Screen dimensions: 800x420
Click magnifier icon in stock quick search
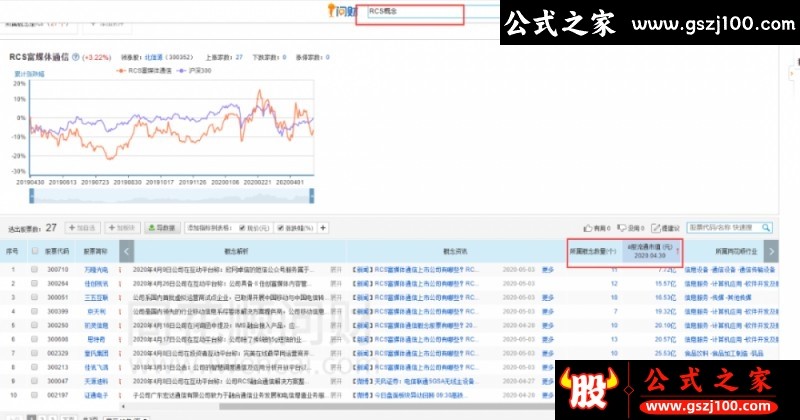click(766, 228)
